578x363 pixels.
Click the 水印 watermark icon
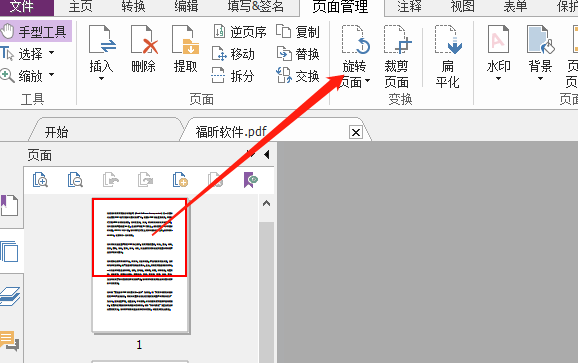[x=498, y=40]
